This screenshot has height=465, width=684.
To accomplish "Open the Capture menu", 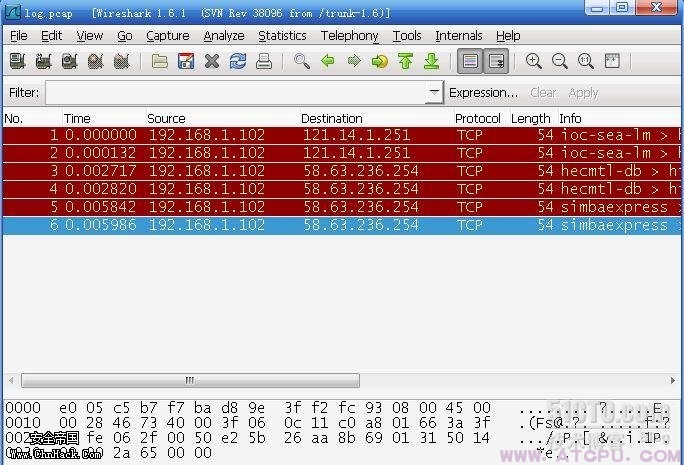I will pyautogui.click(x=168, y=36).
